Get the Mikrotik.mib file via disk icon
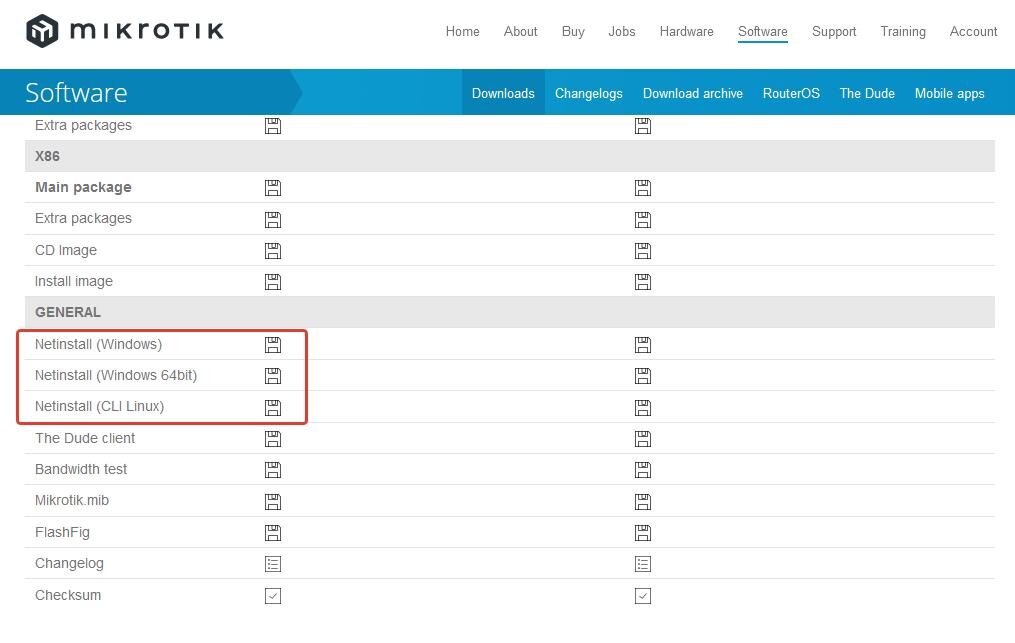 (273, 501)
